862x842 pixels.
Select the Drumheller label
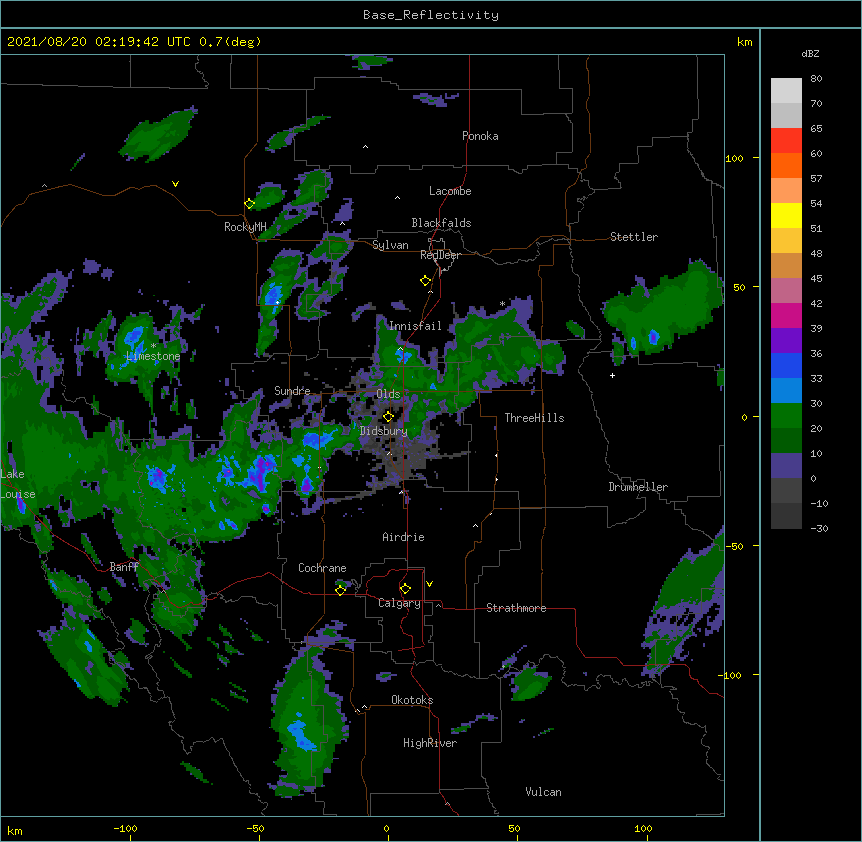click(x=638, y=487)
